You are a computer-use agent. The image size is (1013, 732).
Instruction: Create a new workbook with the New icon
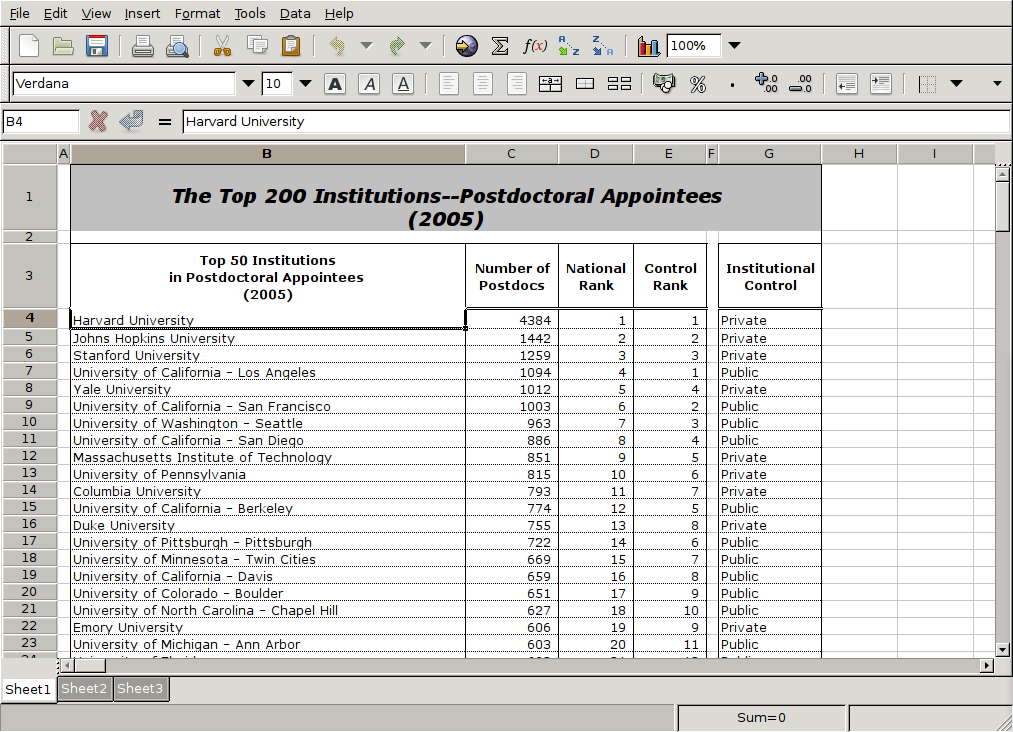pyautogui.click(x=29, y=46)
